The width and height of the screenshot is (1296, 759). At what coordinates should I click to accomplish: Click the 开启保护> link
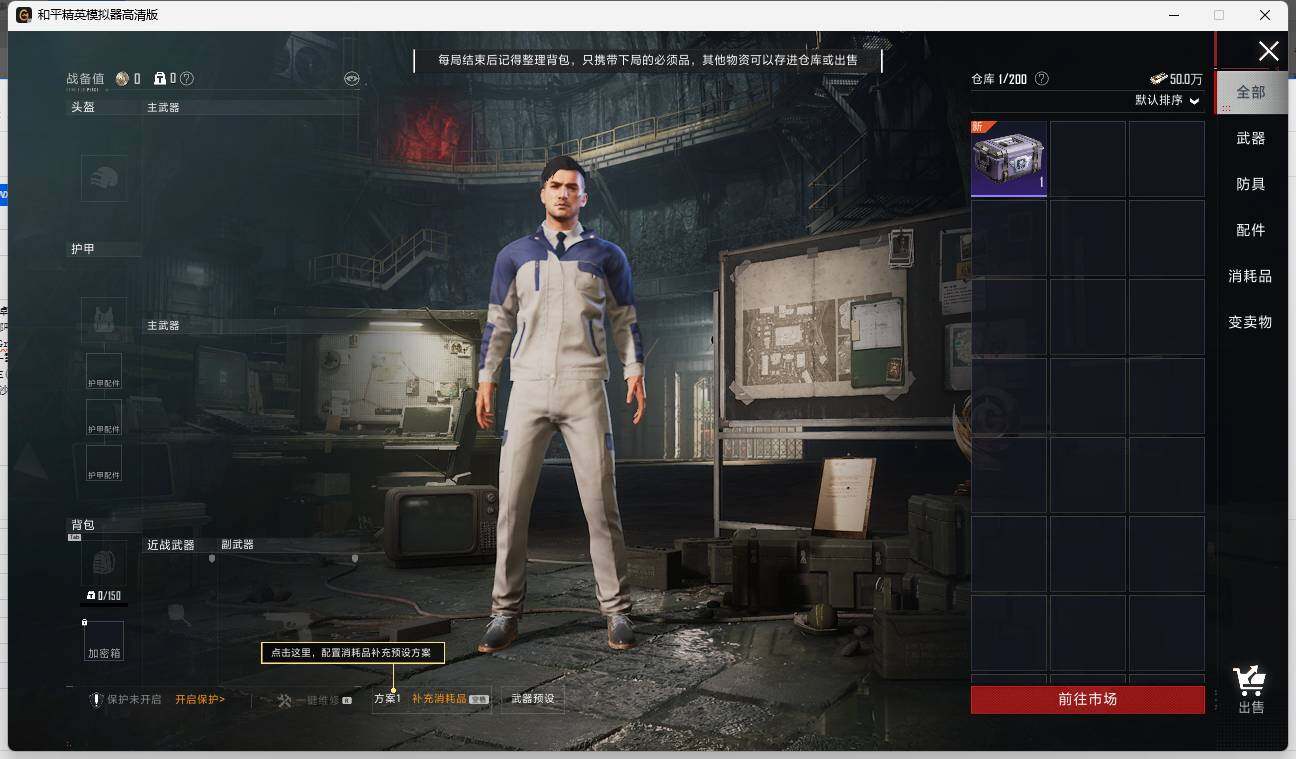point(200,700)
